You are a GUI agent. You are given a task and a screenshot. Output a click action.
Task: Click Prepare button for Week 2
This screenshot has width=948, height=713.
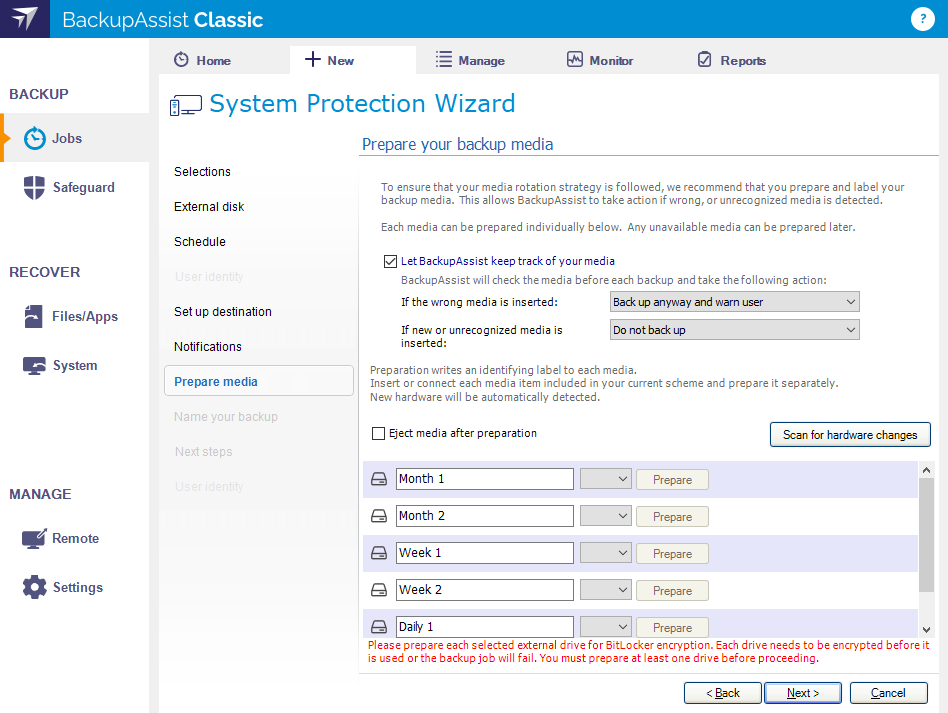672,590
